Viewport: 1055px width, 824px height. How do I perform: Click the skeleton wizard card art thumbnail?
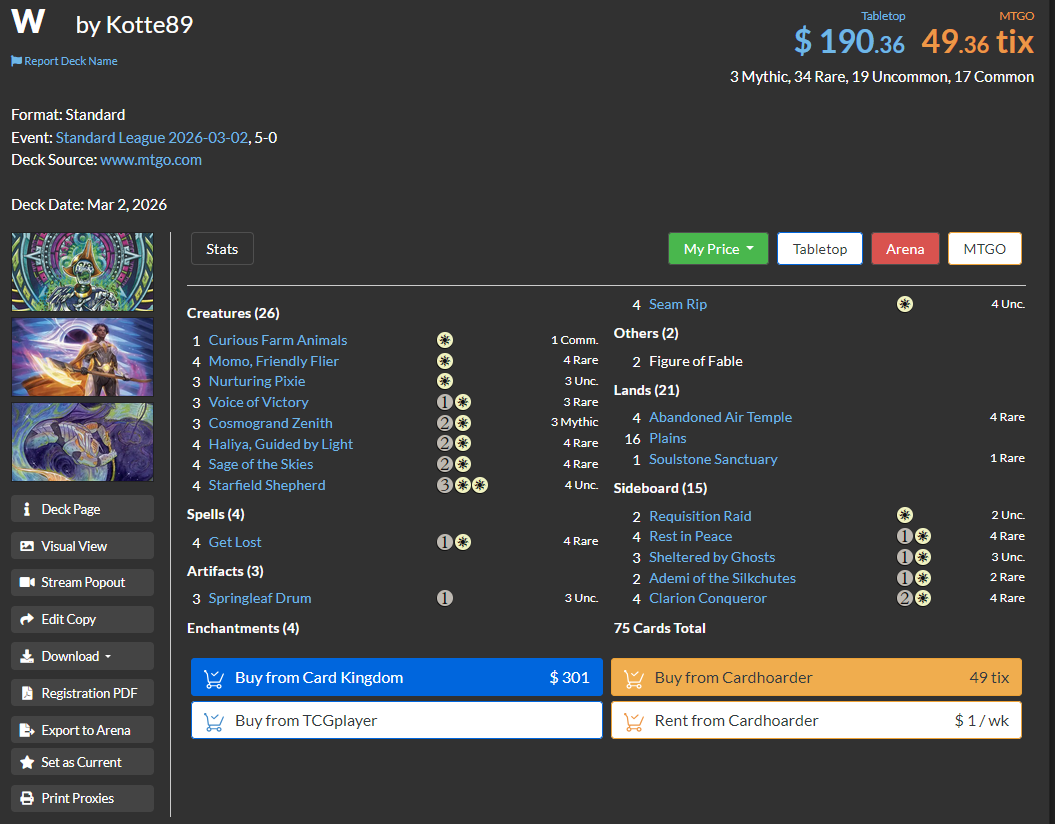(82, 272)
